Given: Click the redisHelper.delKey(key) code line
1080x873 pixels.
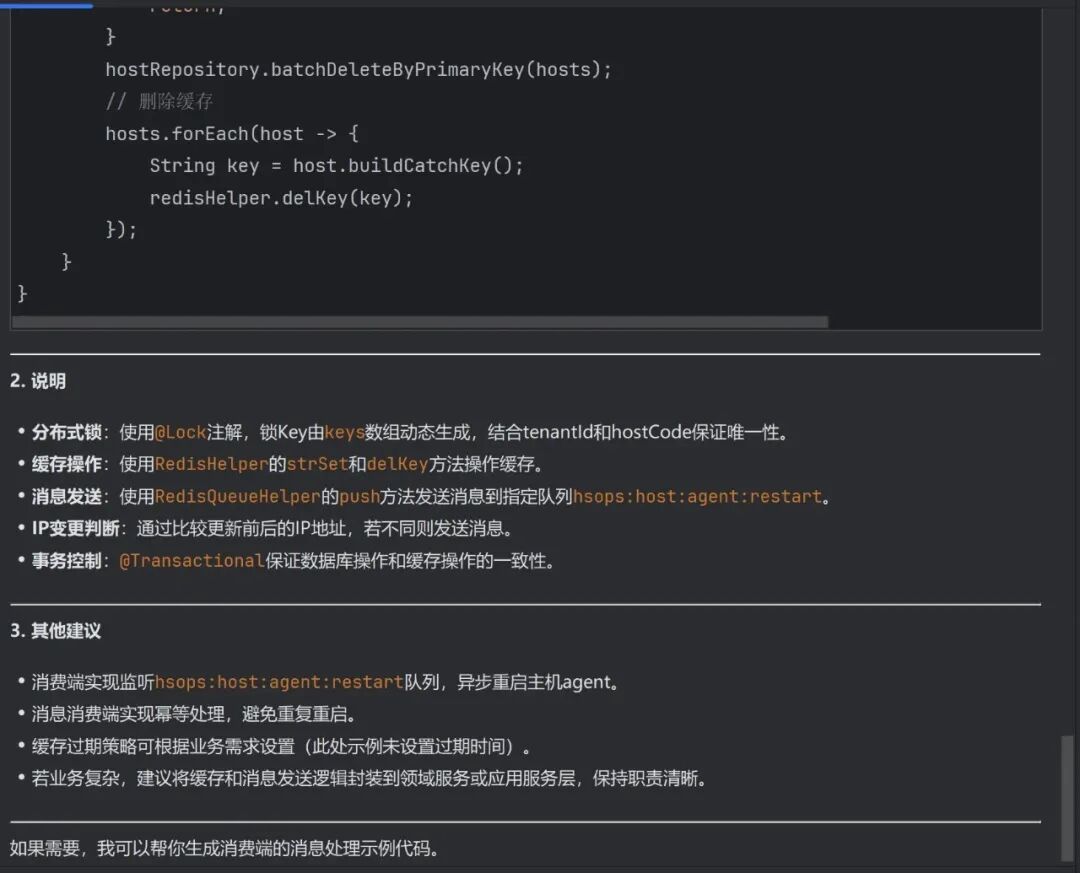Looking at the screenshot, I should 281,198.
